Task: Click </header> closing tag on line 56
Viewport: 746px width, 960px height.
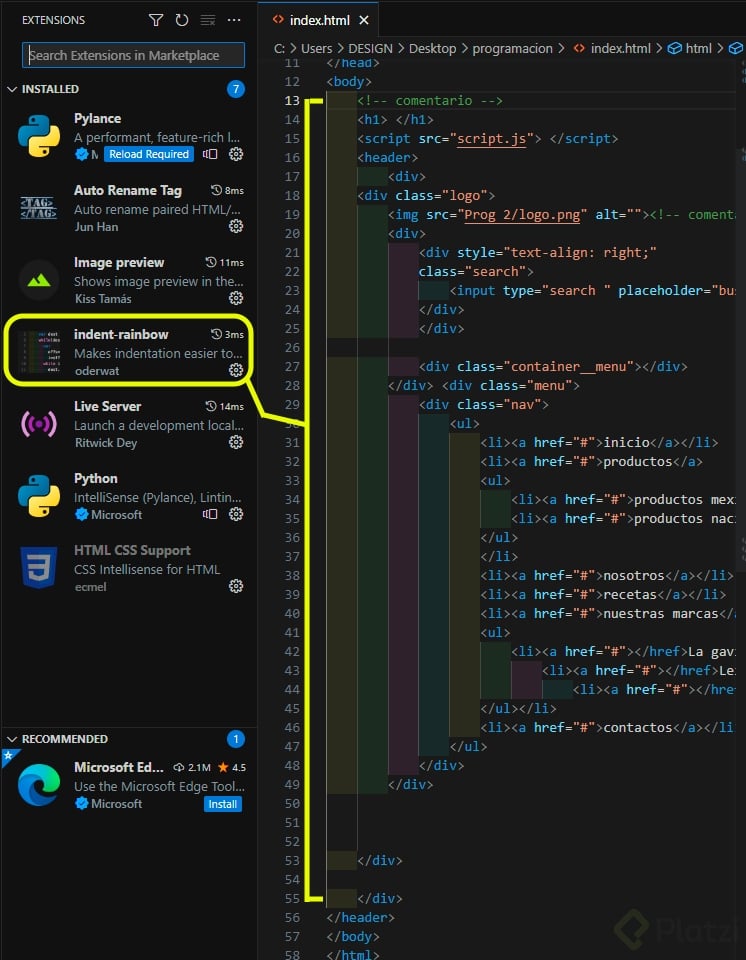Action: pos(361,917)
